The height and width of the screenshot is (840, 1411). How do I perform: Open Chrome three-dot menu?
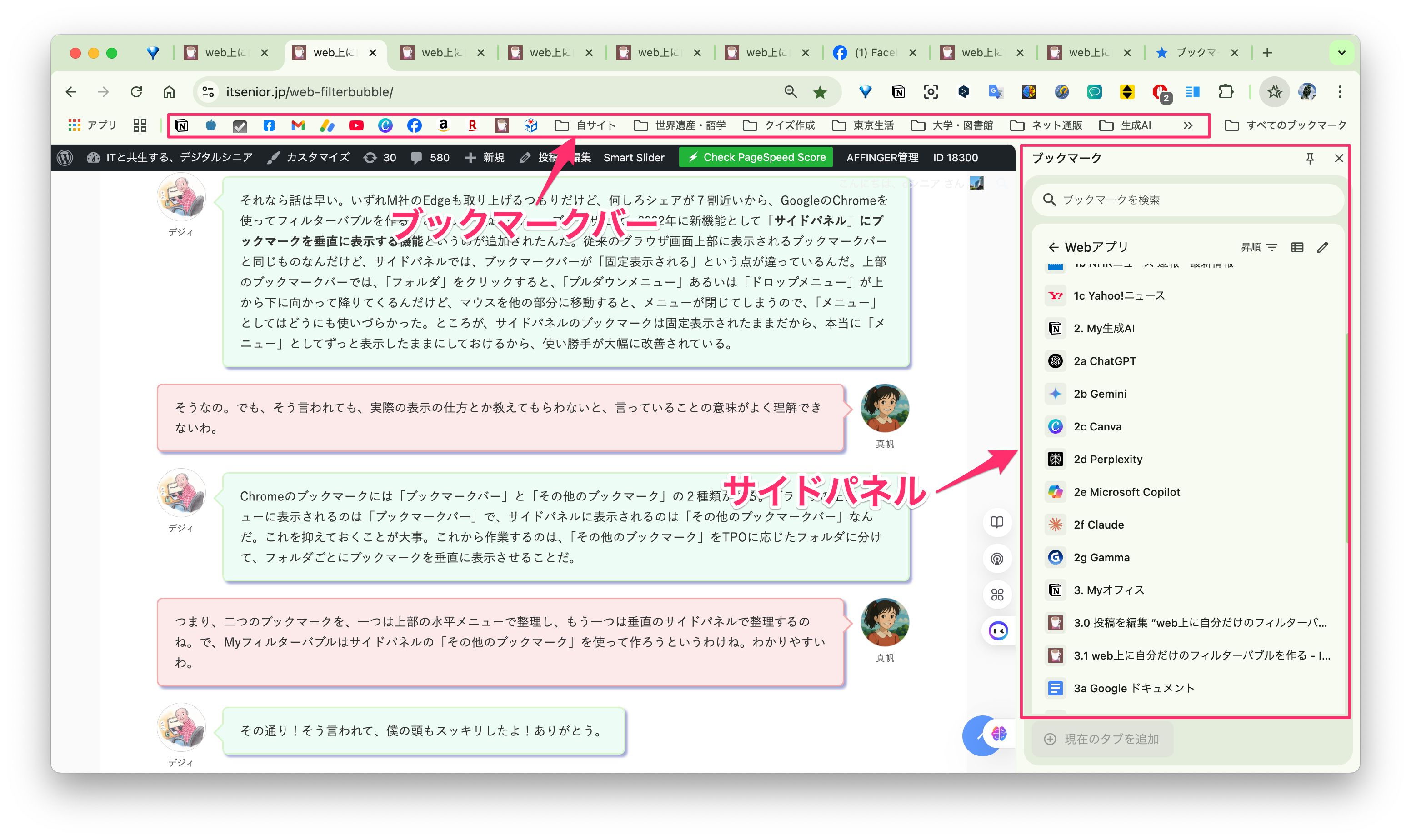point(1339,92)
